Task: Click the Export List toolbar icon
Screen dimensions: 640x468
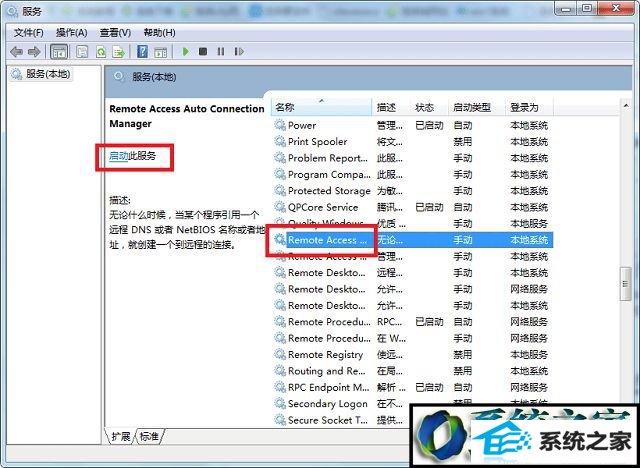Action: (119, 52)
